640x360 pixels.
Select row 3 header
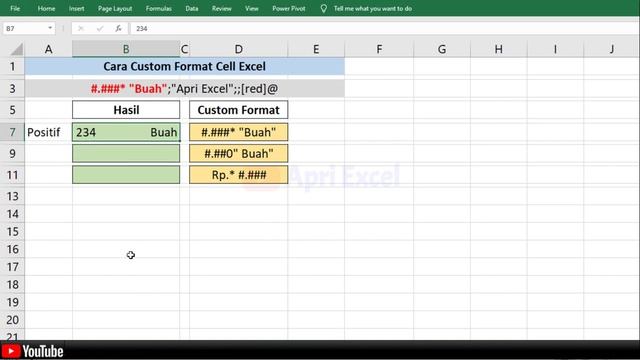12,89
